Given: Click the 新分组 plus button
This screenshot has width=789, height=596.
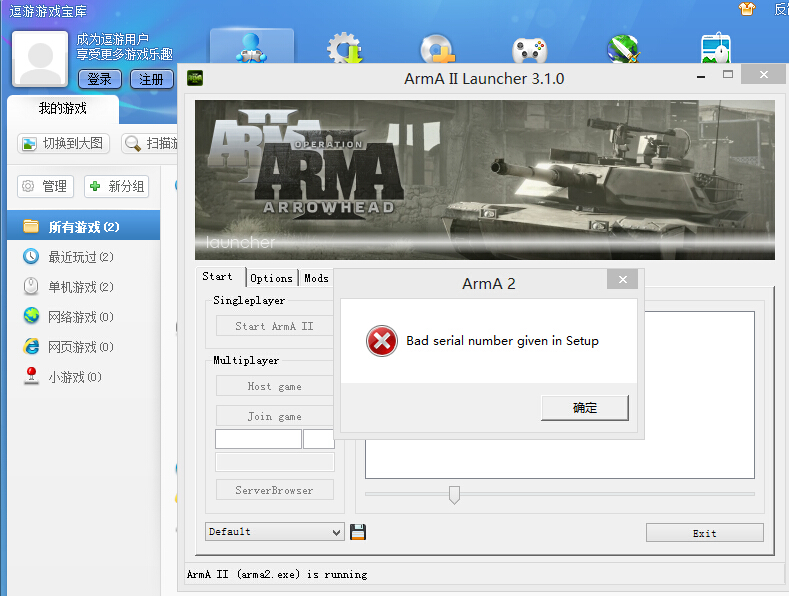Looking at the screenshot, I should click(117, 186).
